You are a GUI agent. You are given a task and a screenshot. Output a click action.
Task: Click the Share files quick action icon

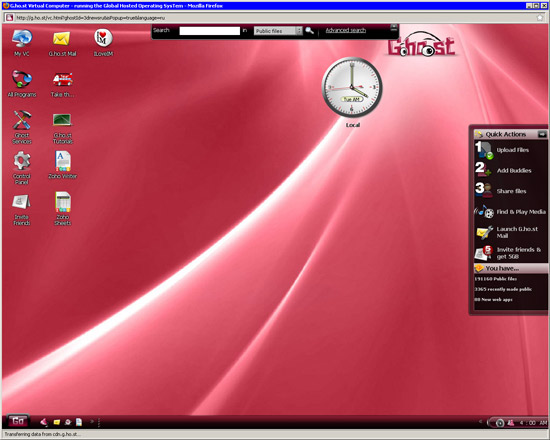tap(483, 190)
